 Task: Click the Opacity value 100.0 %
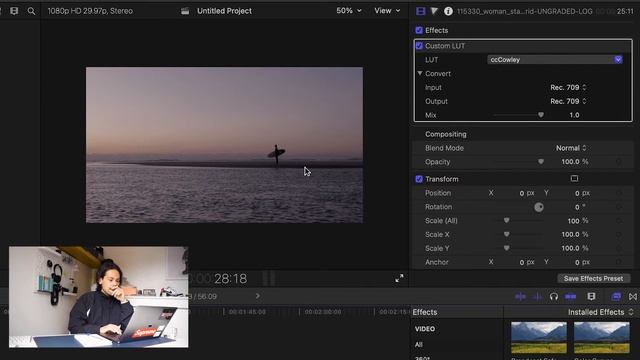pyautogui.click(x=575, y=162)
